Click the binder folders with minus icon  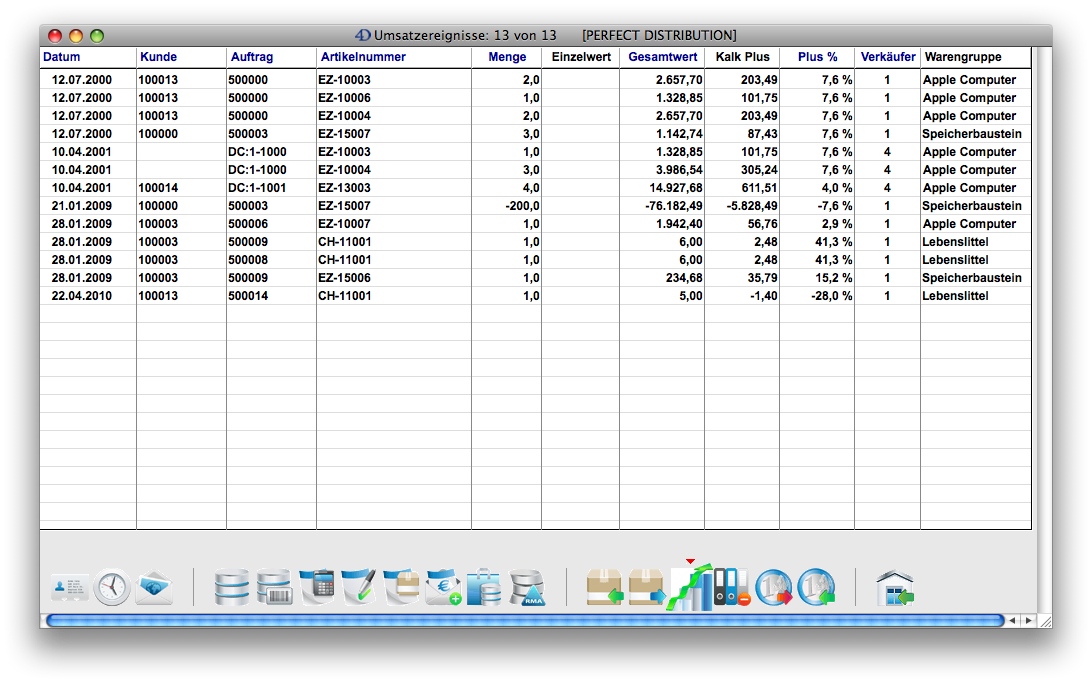point(731,587)
